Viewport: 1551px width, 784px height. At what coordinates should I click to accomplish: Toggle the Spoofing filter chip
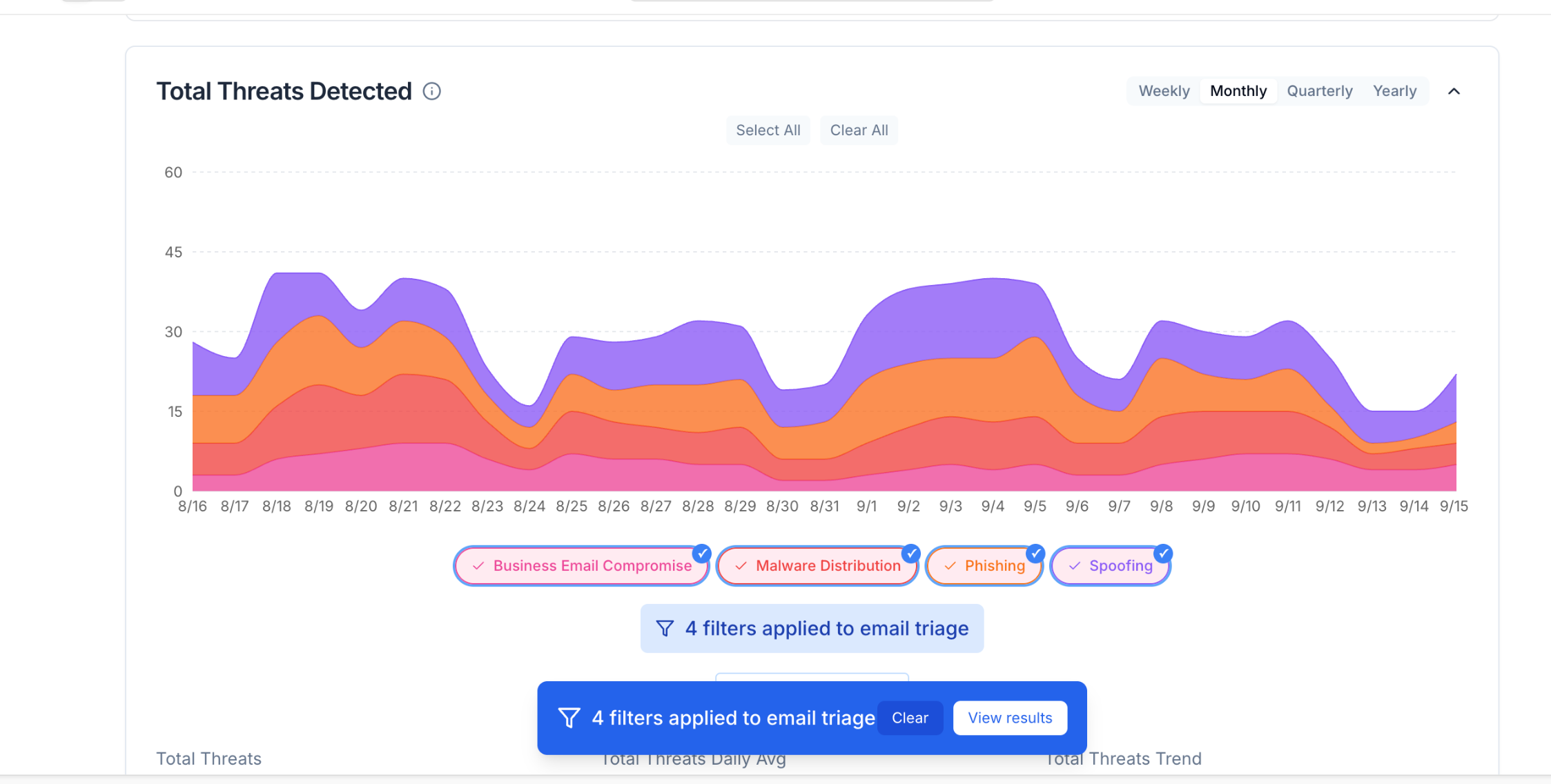1110,566
